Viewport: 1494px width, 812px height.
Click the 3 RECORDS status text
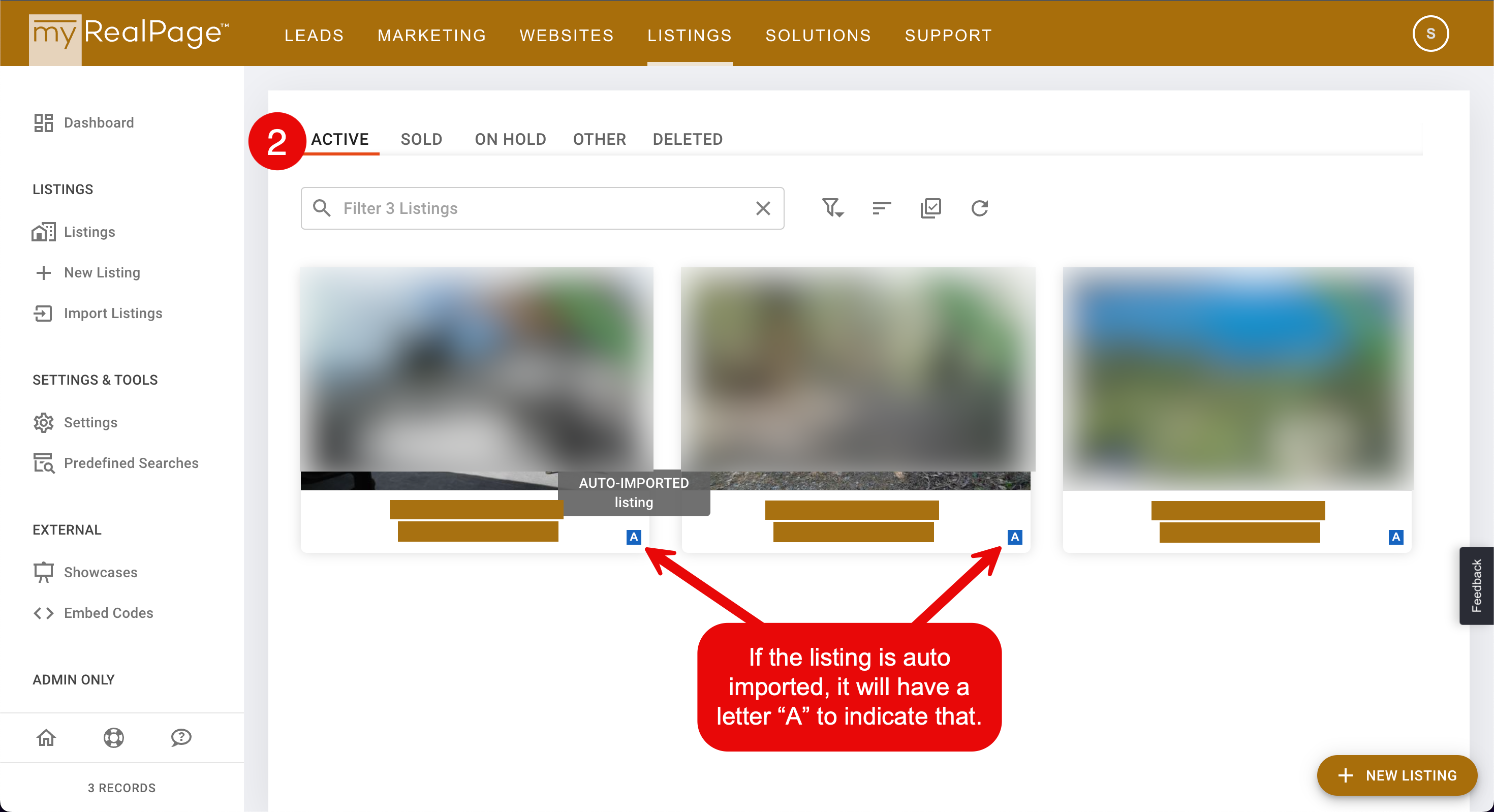(122, 788)
